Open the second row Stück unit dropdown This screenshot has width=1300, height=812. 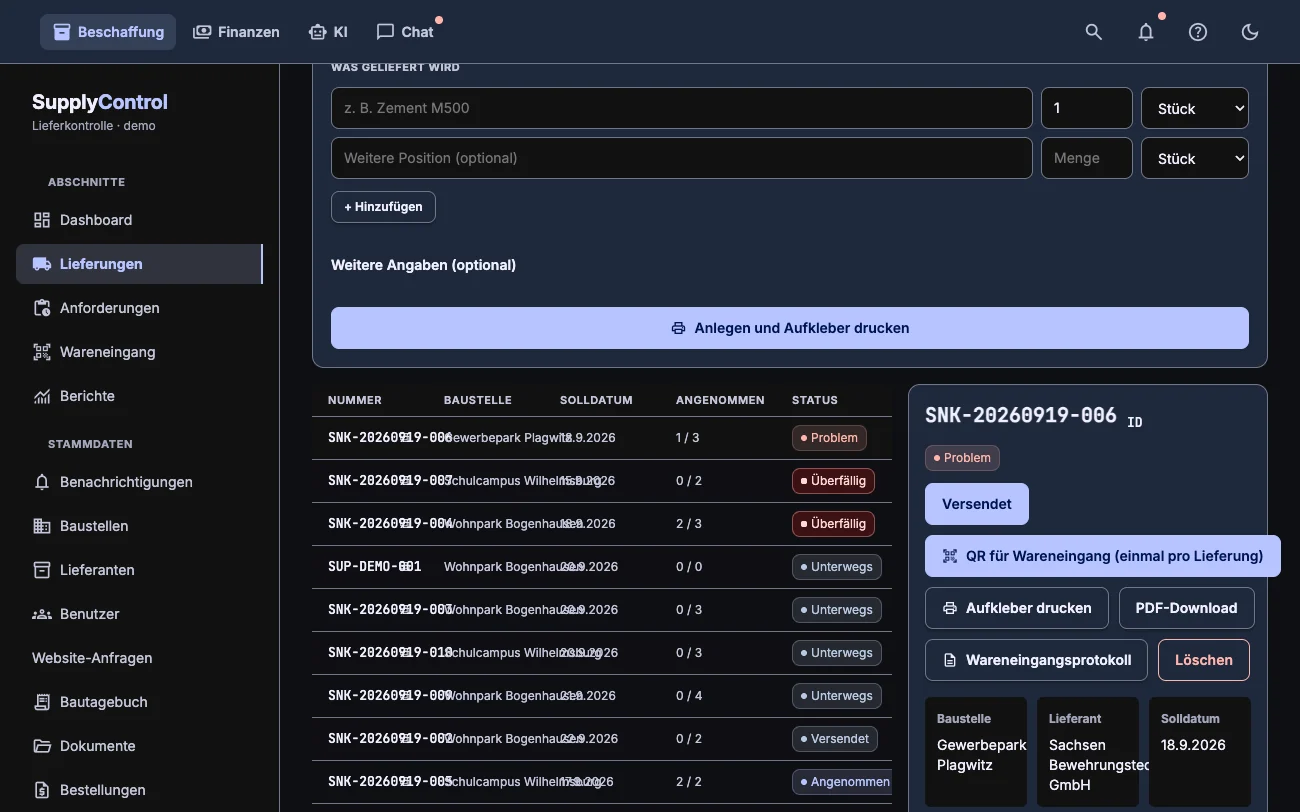[1195, 158]
